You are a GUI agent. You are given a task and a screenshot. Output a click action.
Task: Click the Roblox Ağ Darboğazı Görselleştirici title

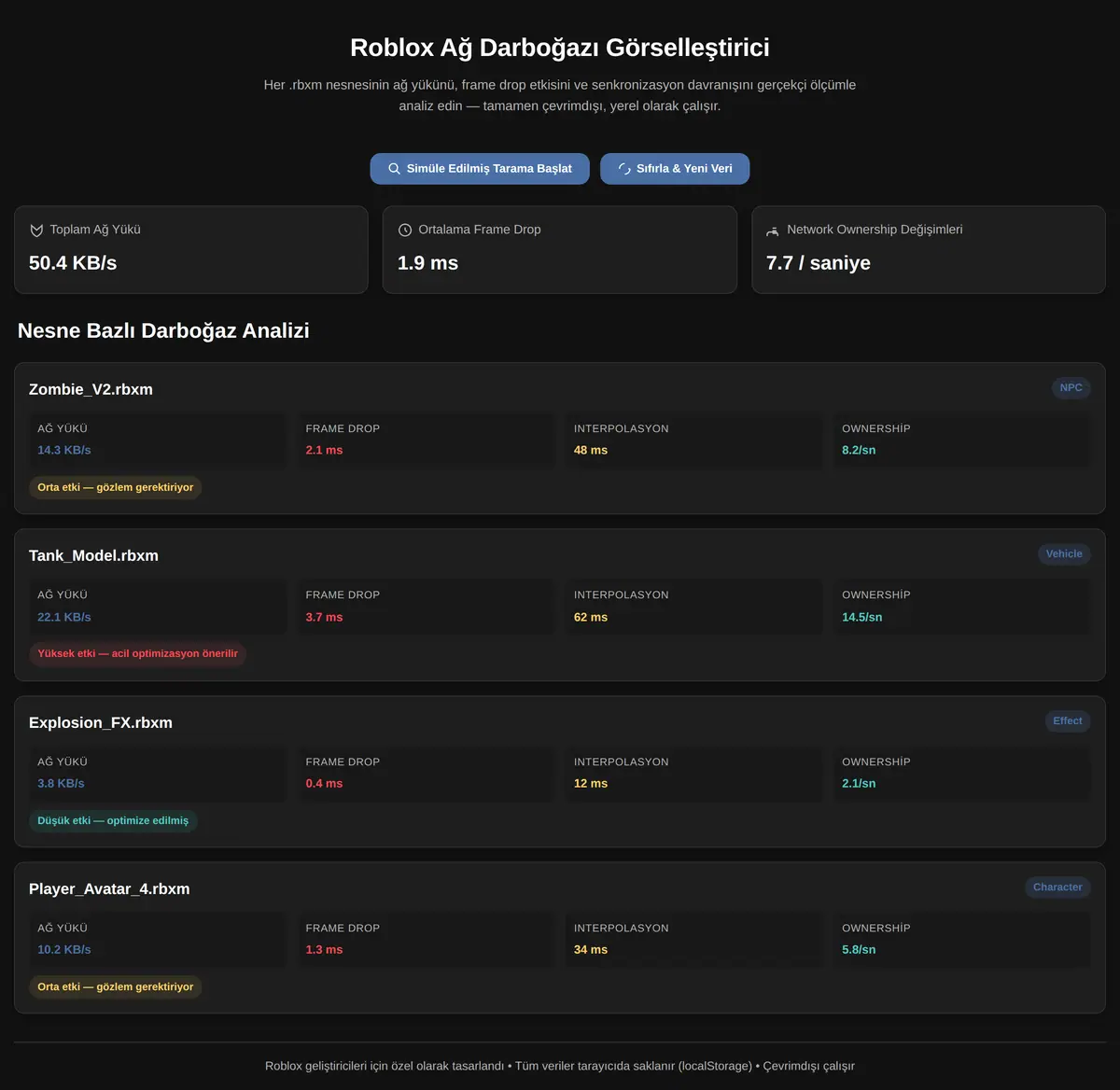pyautogui.click(x=560, y=48)
